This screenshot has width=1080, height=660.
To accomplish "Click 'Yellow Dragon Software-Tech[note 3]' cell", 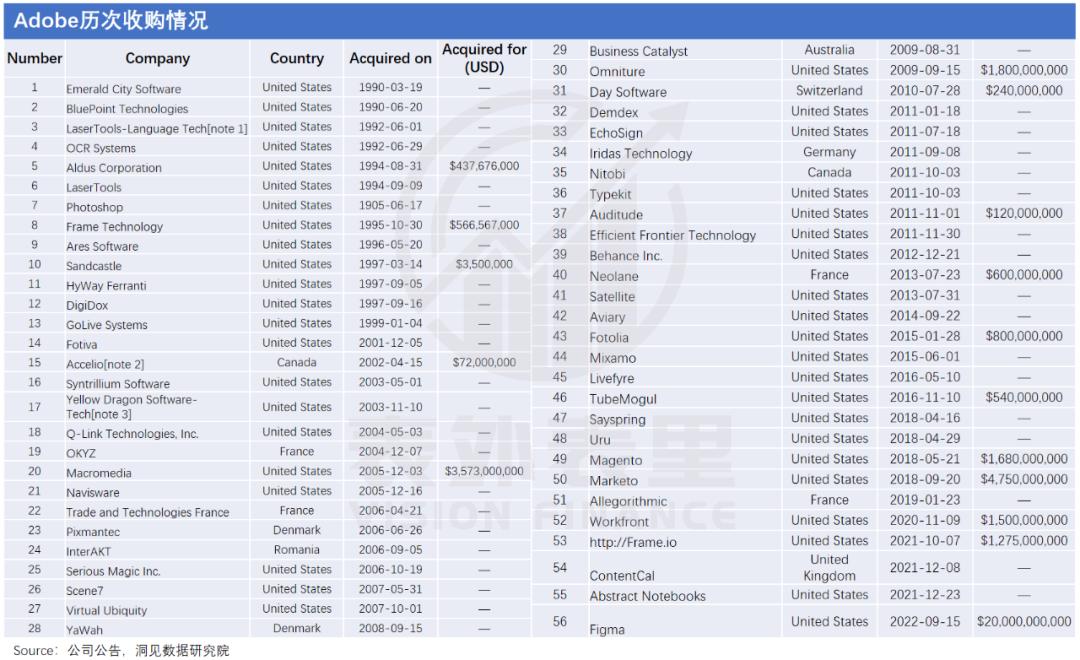I will tap(132, 406).
